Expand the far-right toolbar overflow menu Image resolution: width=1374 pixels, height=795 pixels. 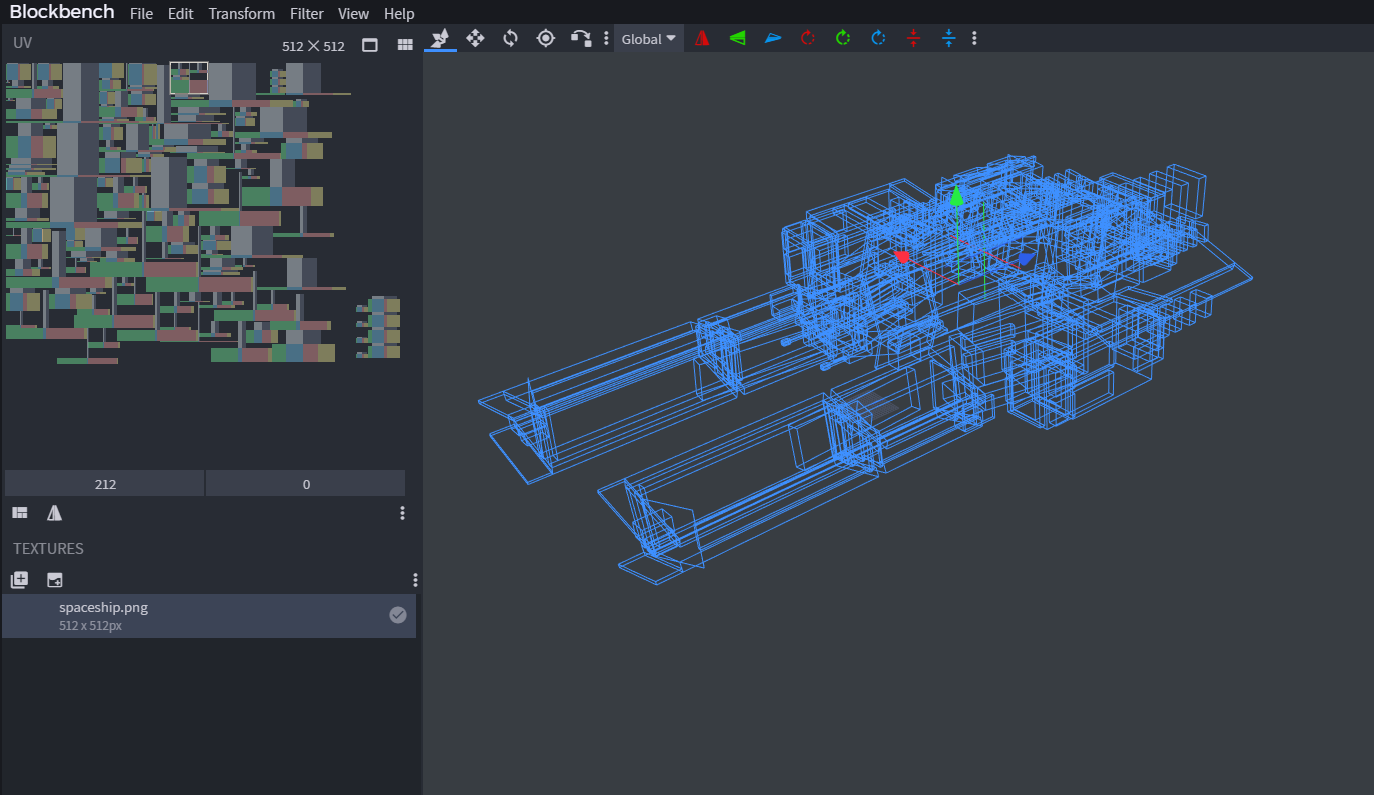974,38
